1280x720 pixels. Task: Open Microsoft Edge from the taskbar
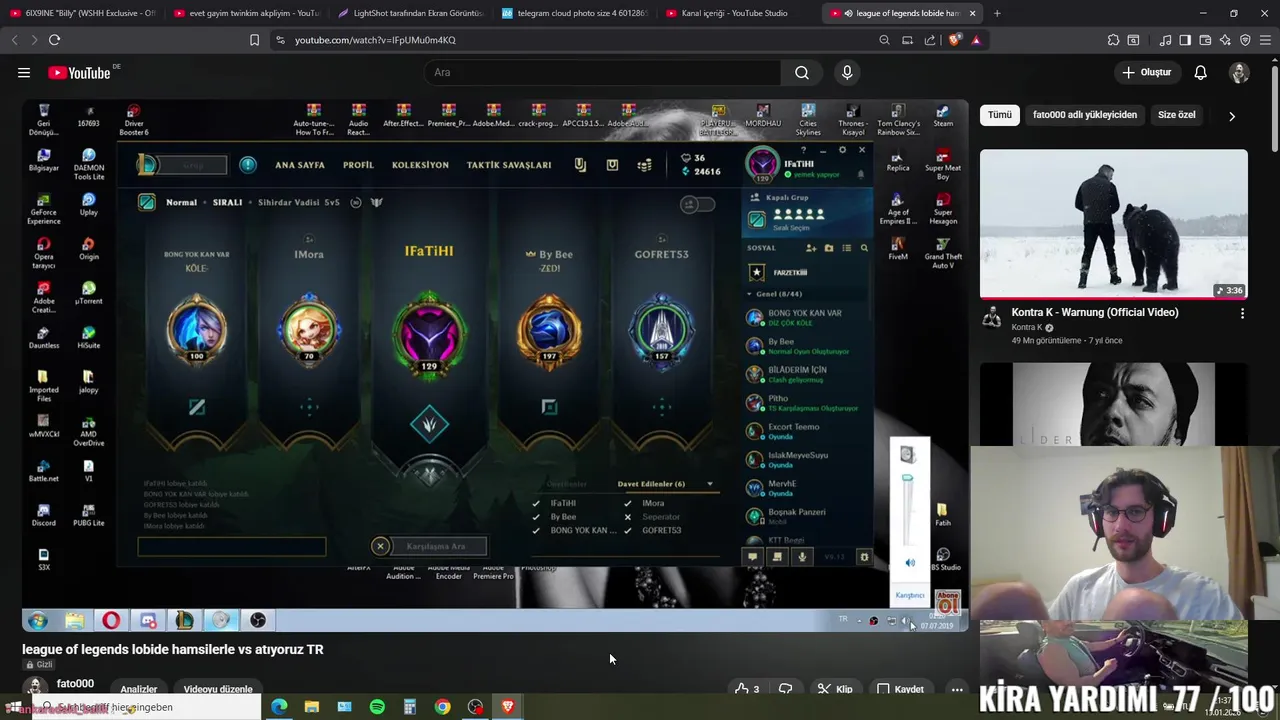point(279,707)
